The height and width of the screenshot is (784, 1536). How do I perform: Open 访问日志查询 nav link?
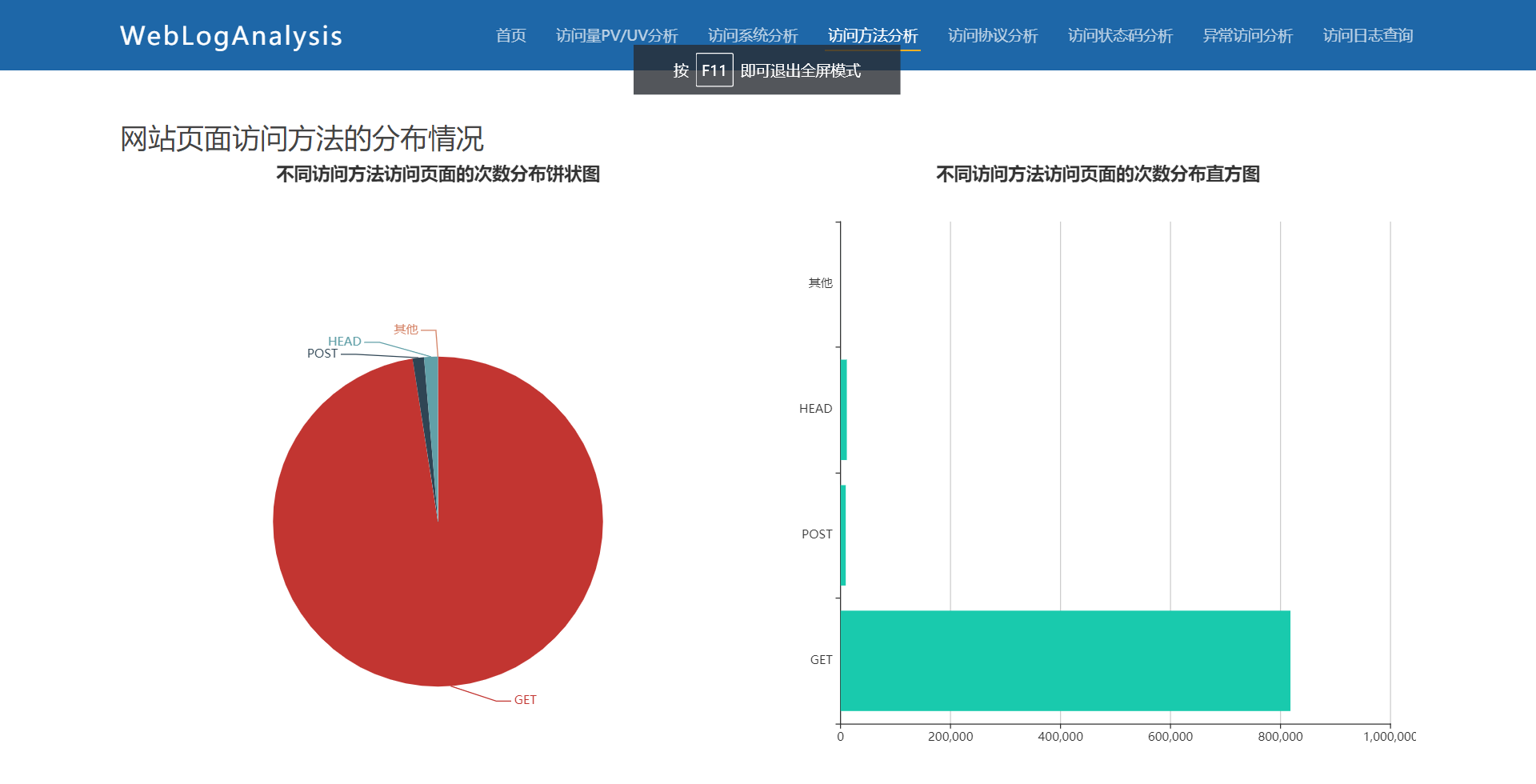(1368, 35)
